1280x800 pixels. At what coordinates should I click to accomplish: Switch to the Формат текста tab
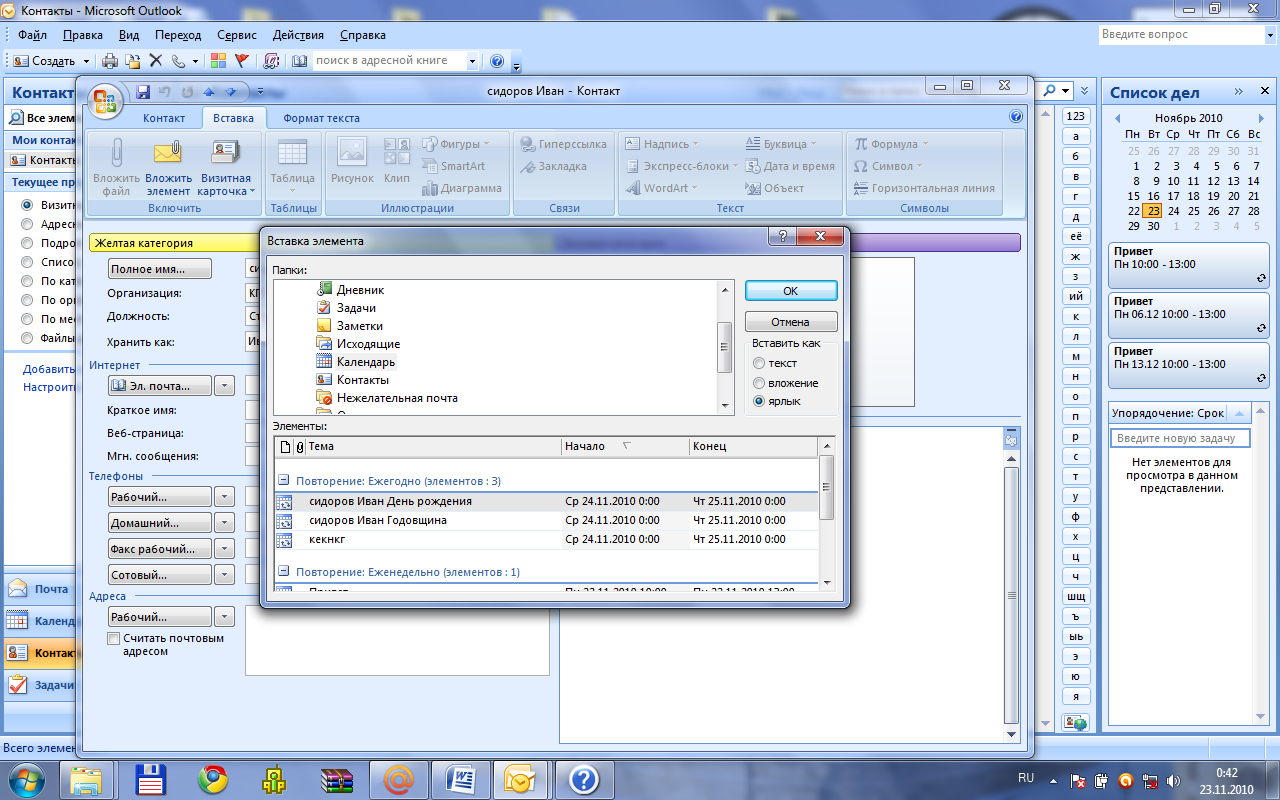pos(321,118)
